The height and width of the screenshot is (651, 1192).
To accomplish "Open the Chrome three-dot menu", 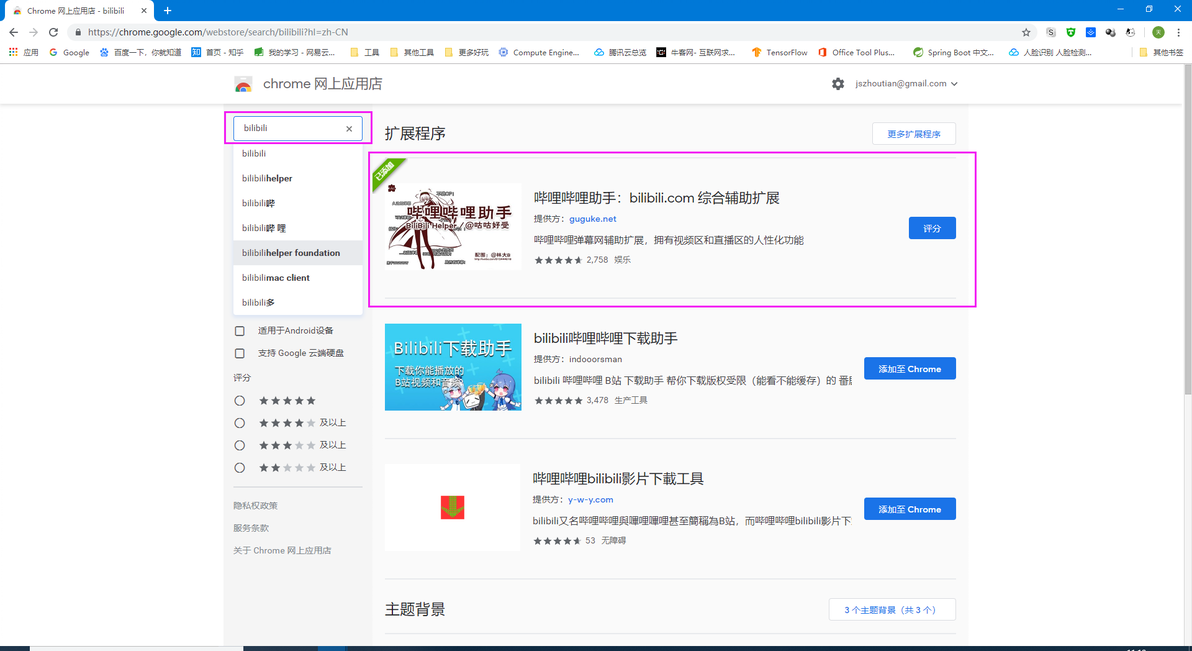I will (1179, 32).
